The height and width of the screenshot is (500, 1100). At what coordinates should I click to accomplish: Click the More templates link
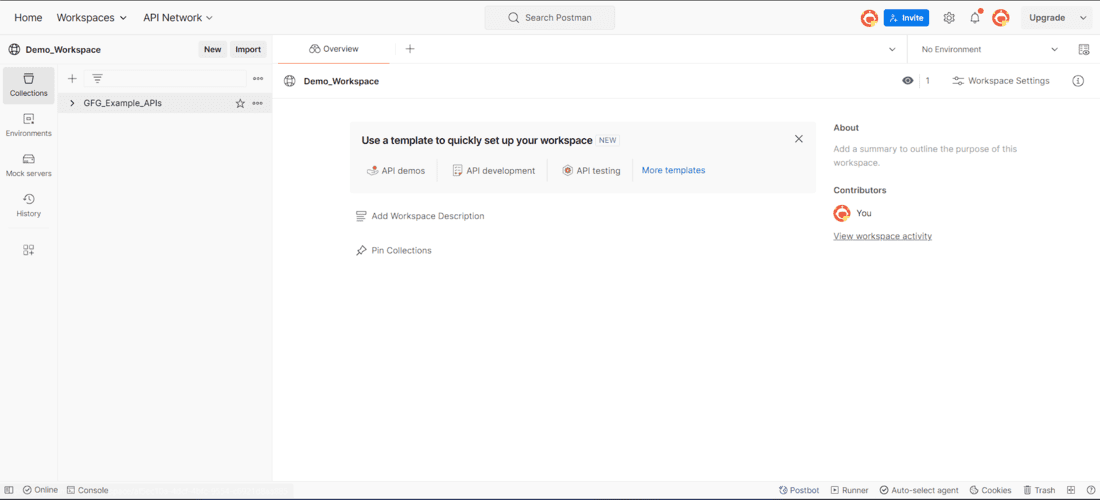click(x=673, y=170)
